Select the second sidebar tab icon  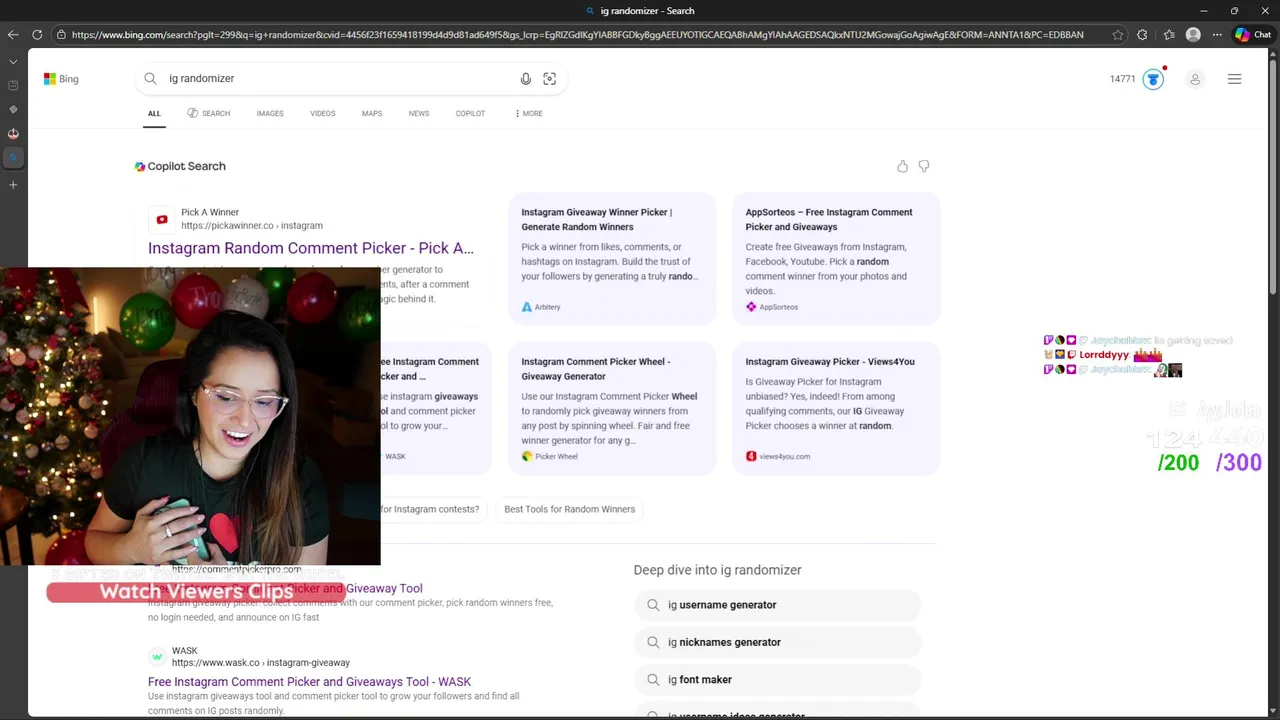[13, 109]
